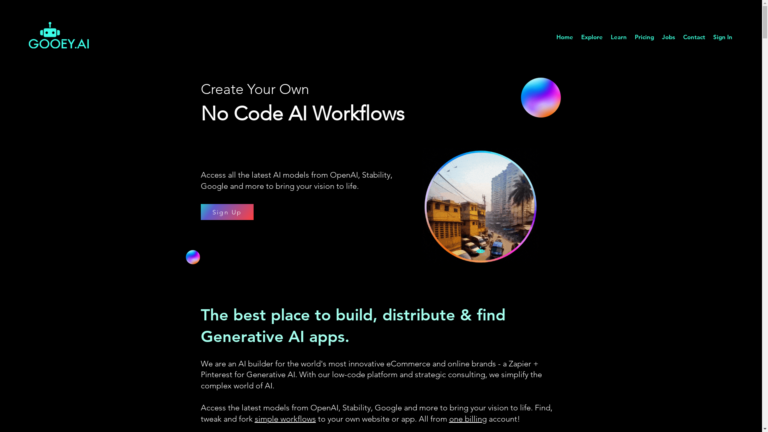
Task: Click the "Create Your Own" subtitle text
Action: 254,89
